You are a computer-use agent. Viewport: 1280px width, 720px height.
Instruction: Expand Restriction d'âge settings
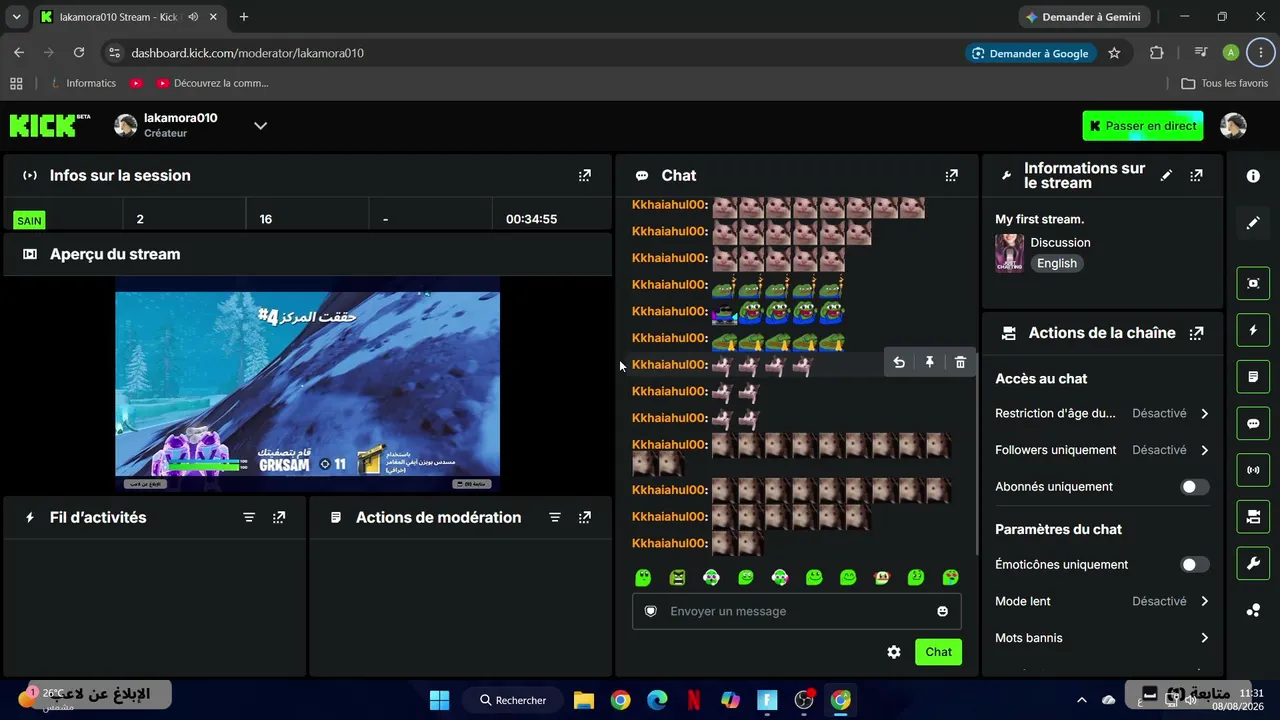pyautogui.click(x=1204, y=414)
